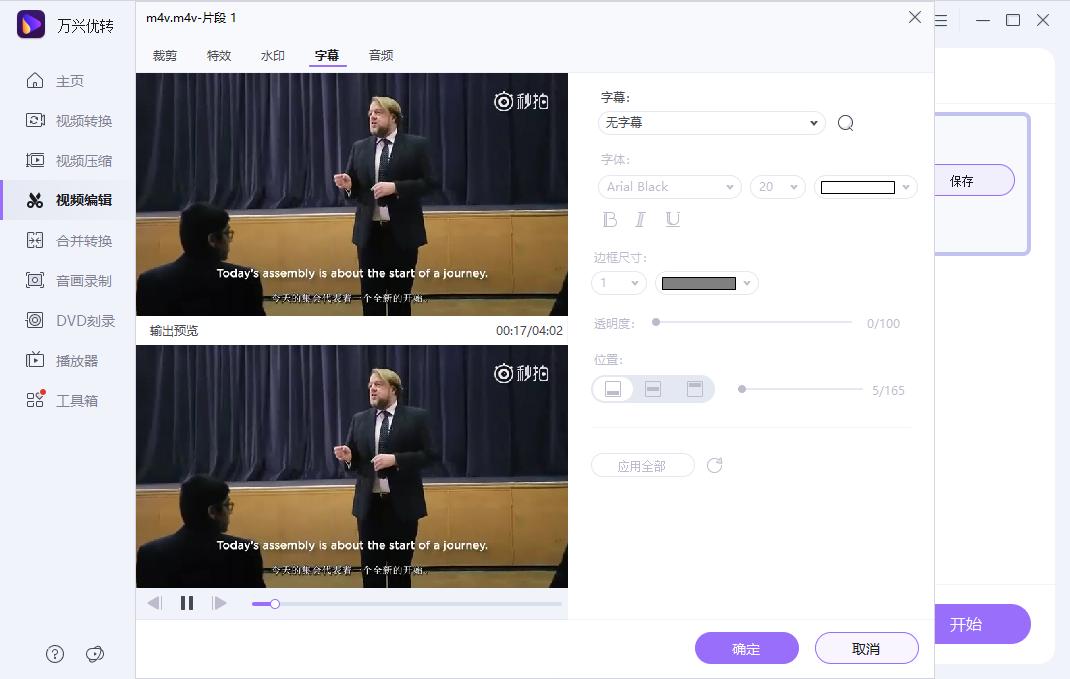Click the 确定 confirm button
This screenshot has width=1070, height=679.
(747, 648)
